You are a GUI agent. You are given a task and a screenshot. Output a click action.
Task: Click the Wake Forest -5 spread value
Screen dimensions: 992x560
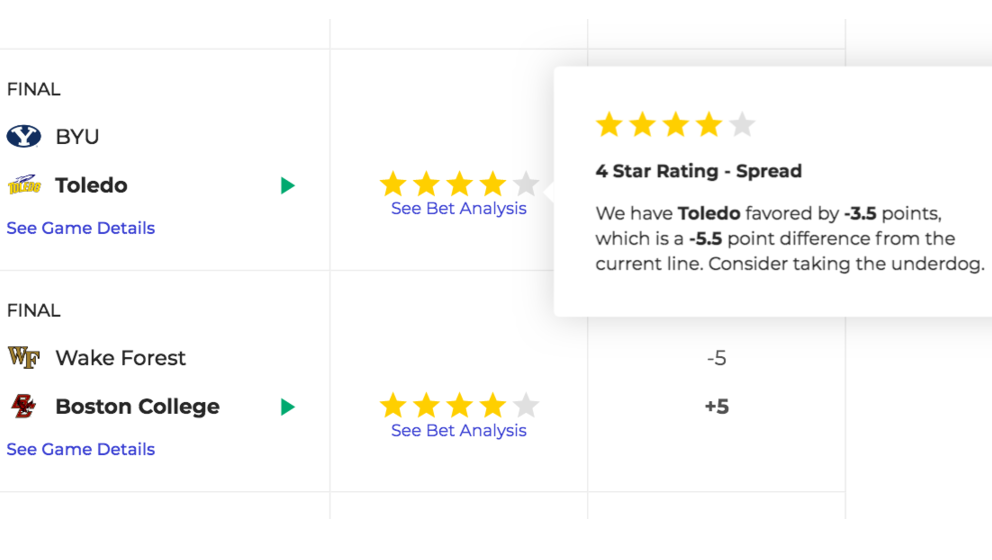pos(717,358)
